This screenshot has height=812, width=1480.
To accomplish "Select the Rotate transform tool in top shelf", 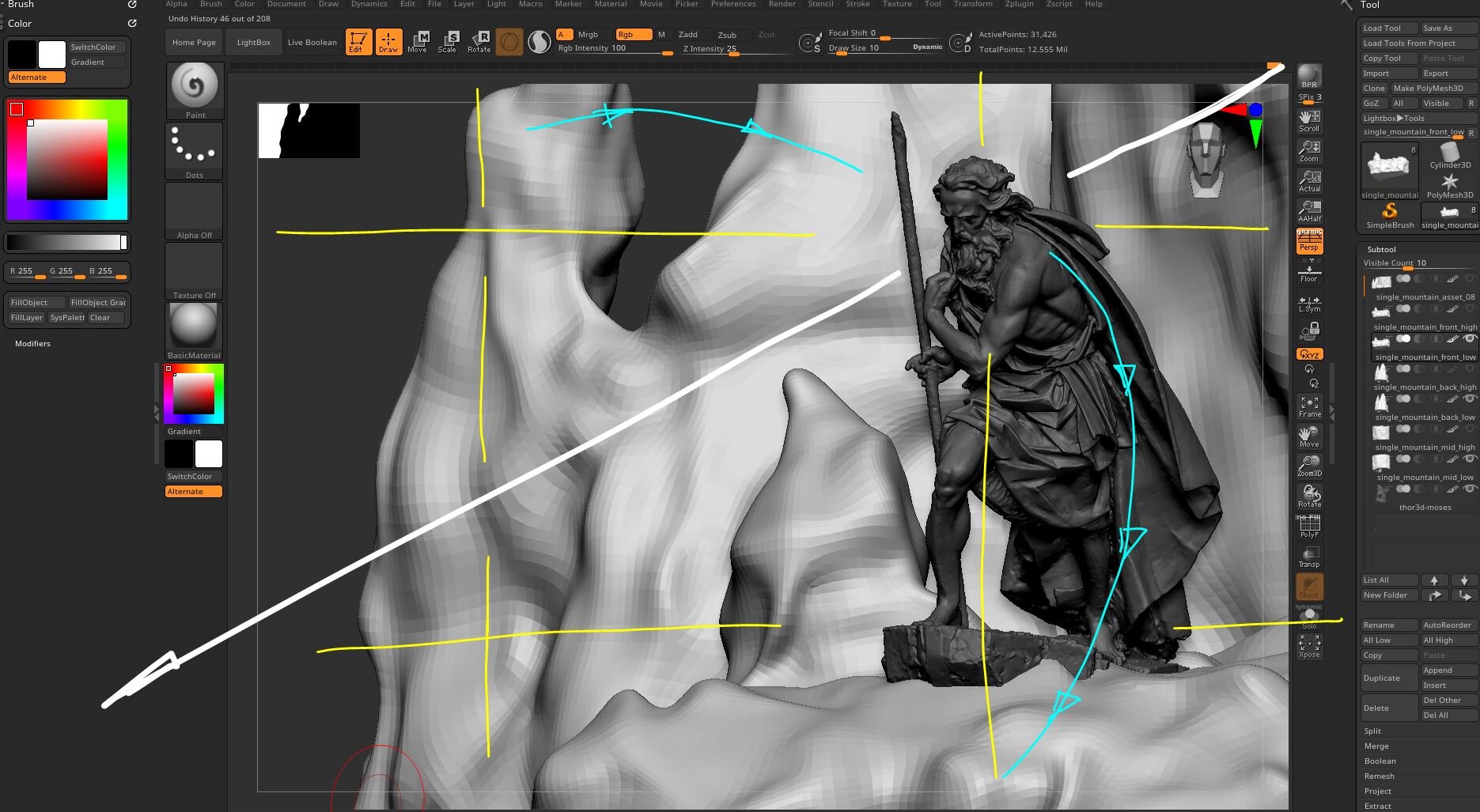I will click(x=479, y=42).
